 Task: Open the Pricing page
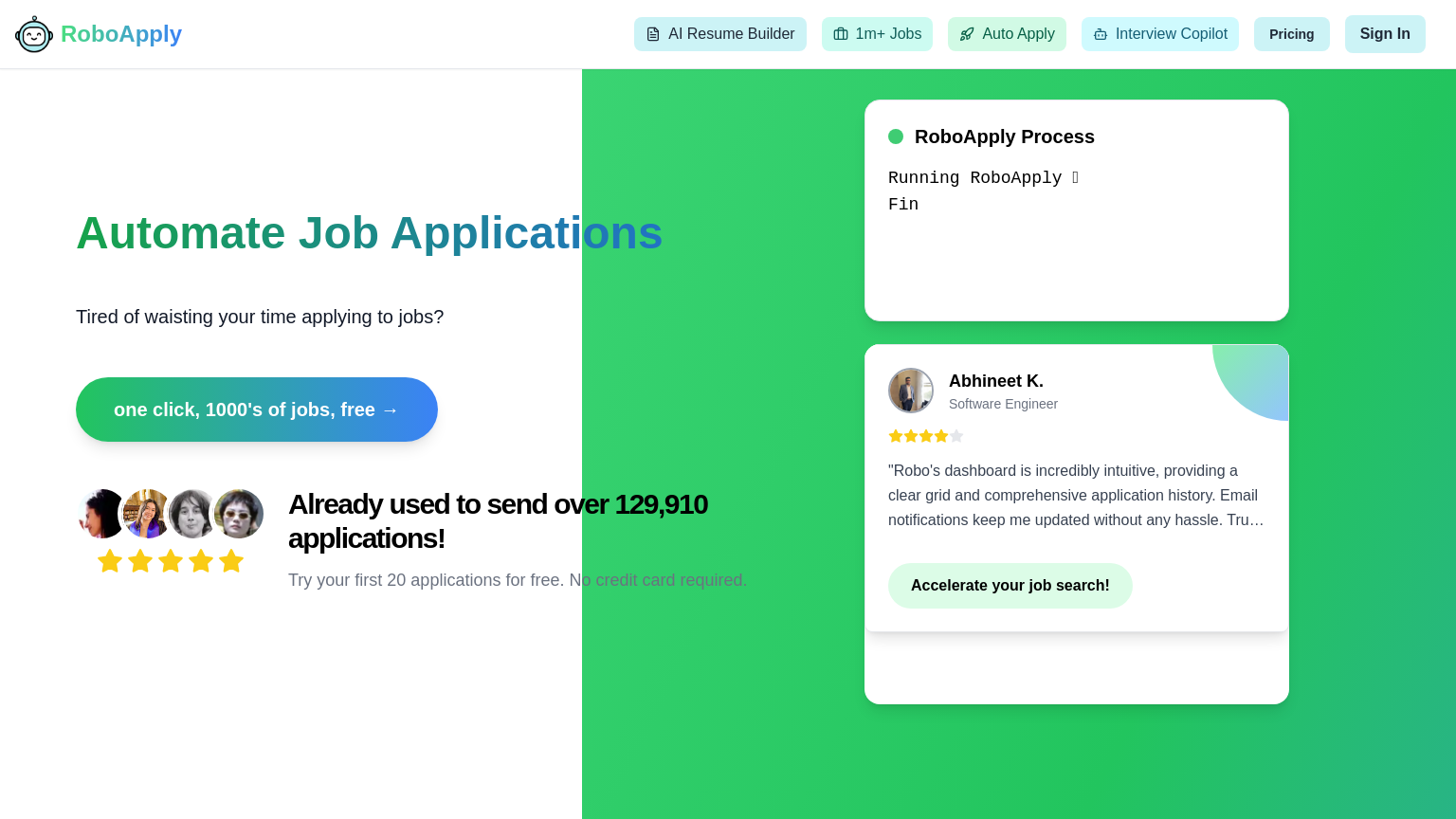coord(1291,34)
